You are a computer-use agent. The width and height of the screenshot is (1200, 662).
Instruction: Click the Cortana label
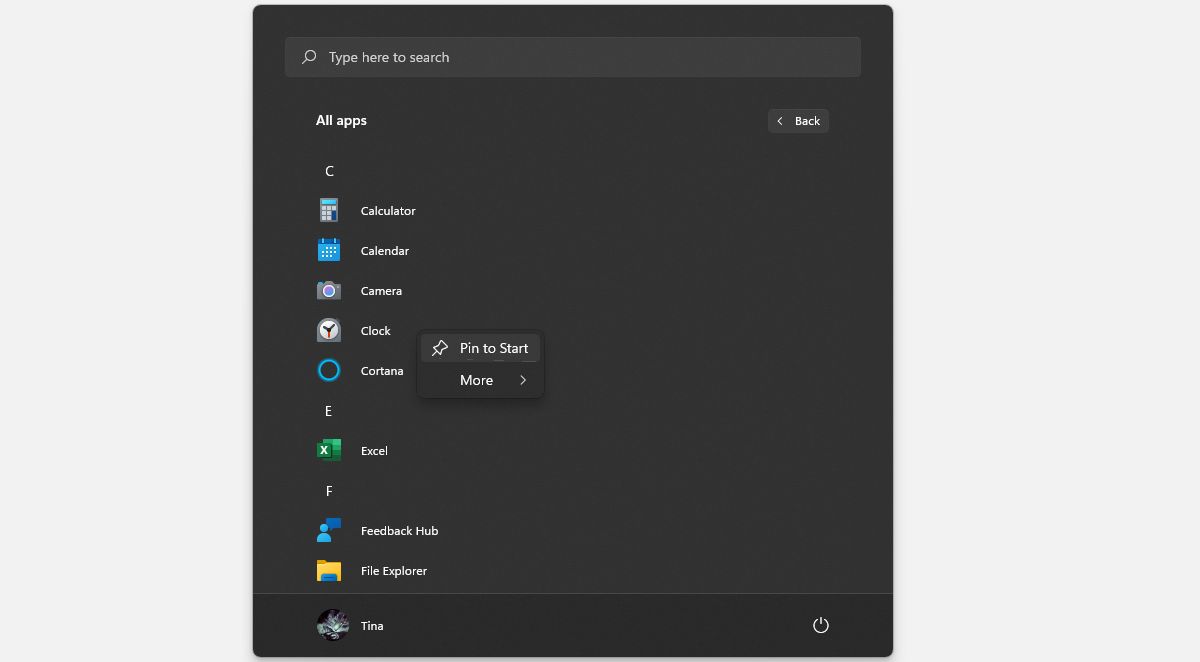tap(382, 371)
